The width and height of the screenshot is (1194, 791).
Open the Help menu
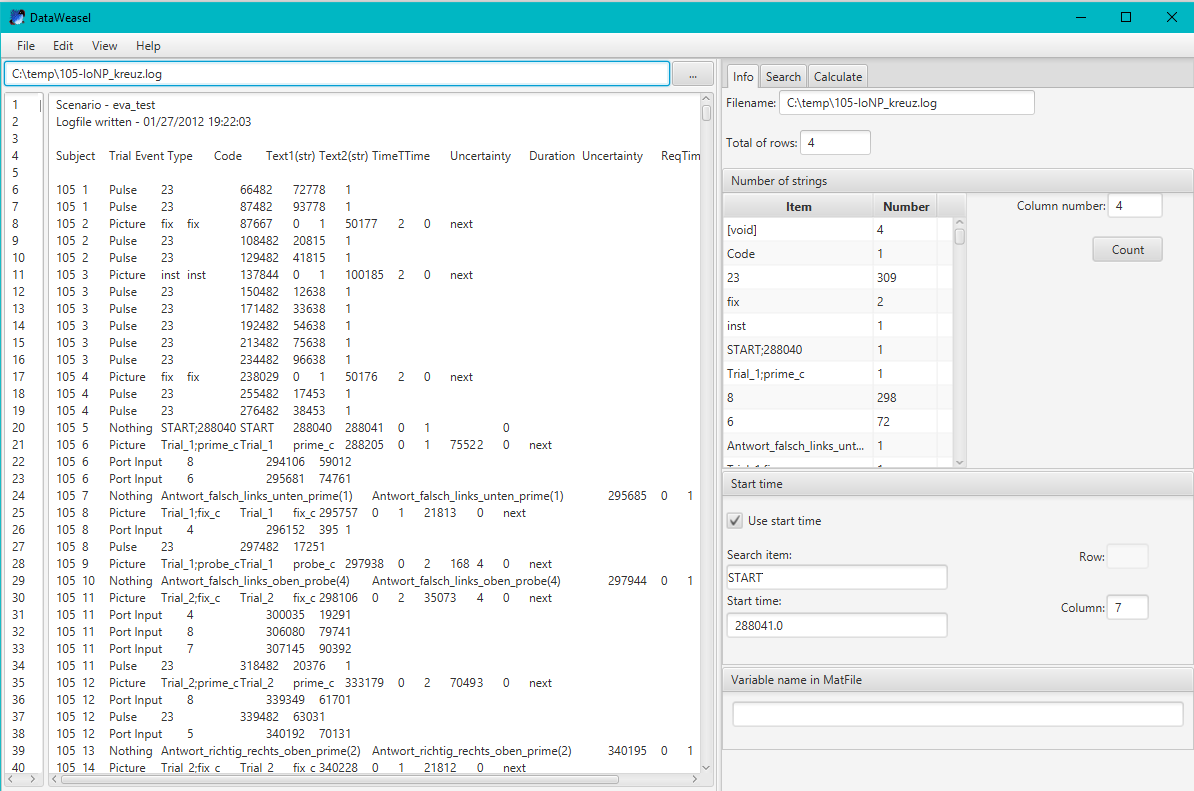pos(148,46)
